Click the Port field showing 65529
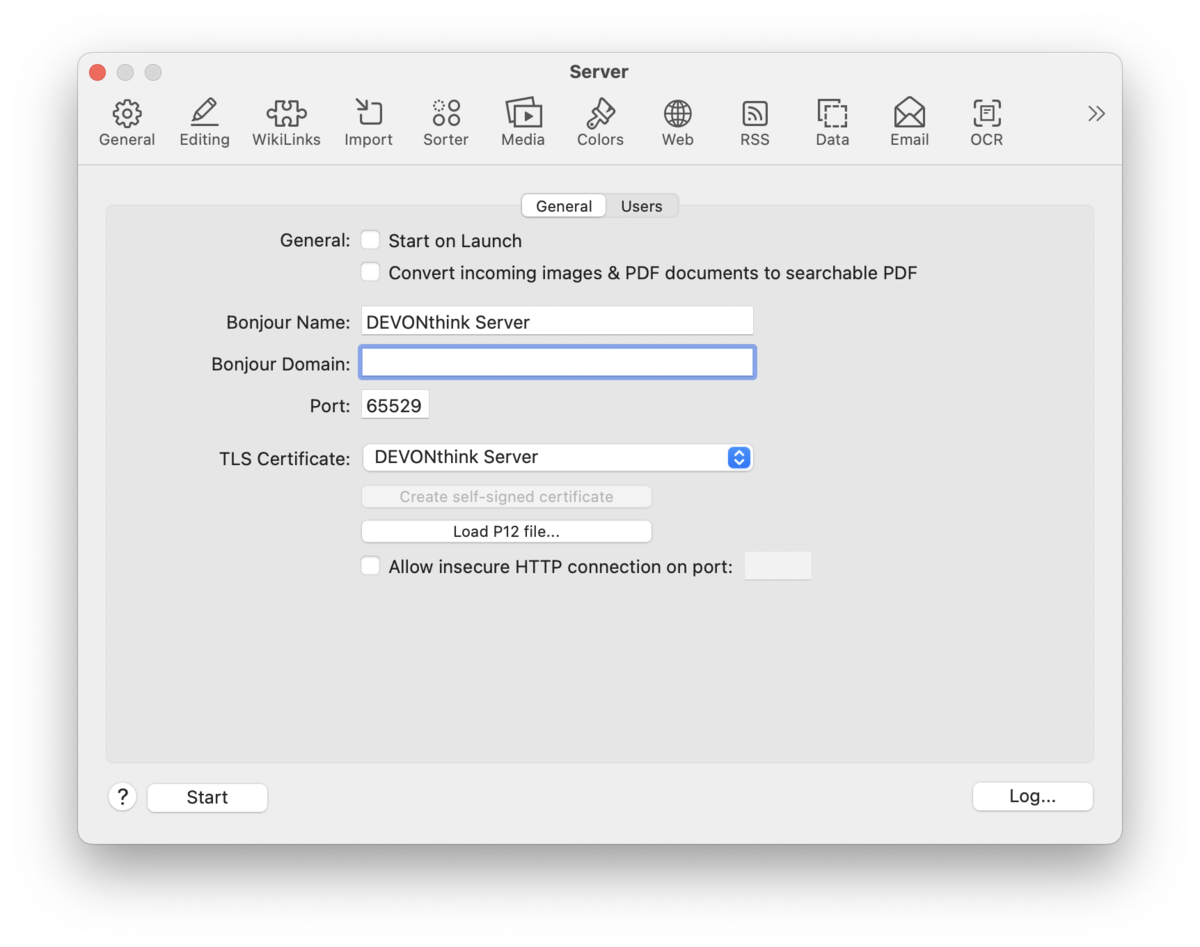The image size is (1200, 947). point(395,405)
